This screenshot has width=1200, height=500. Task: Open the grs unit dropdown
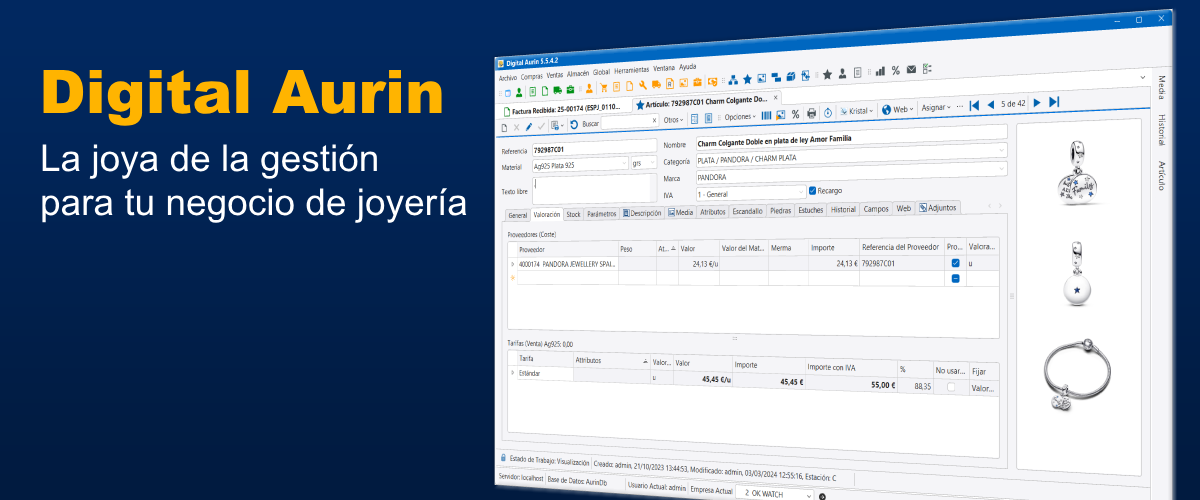pos(651,163)
